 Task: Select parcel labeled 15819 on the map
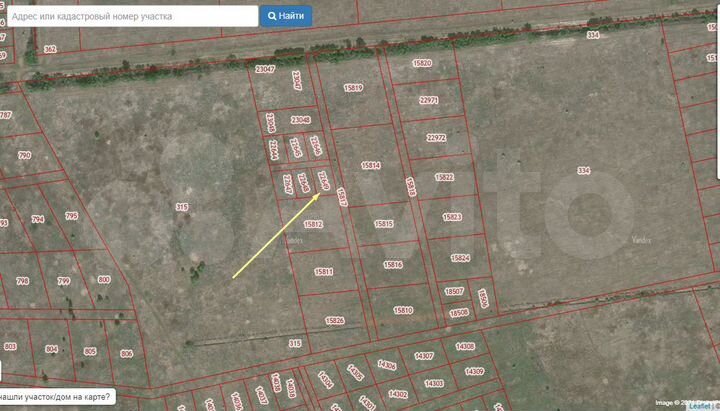tap(353, 88)
